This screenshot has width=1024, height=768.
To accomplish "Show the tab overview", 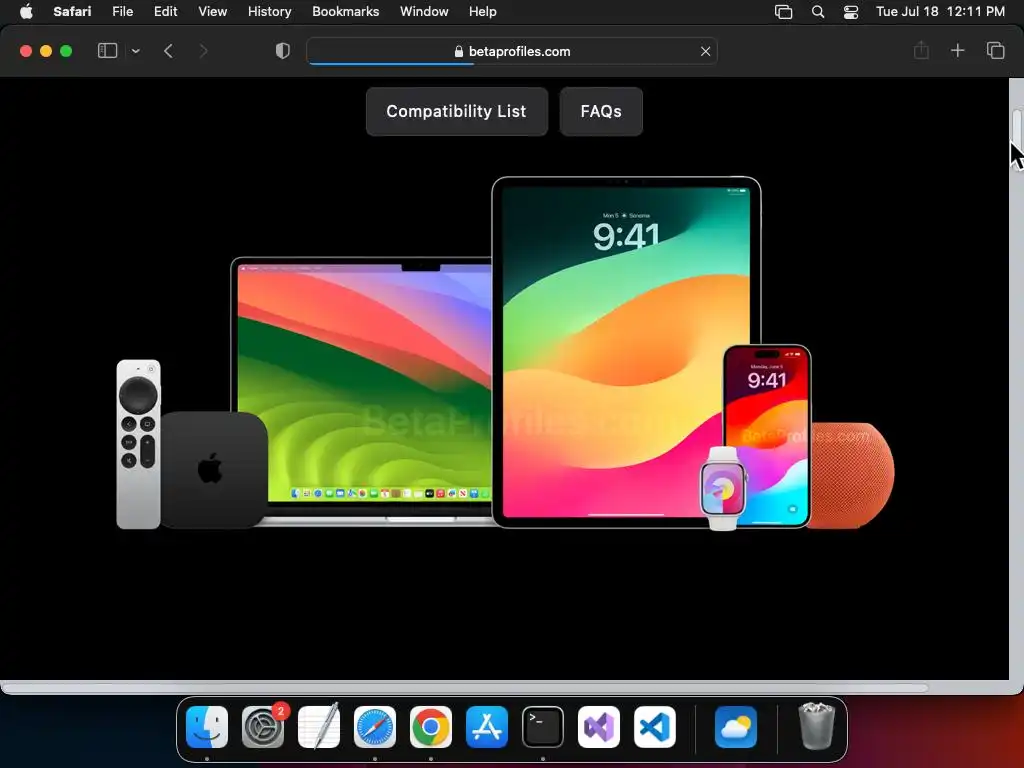I will pyautogui.click(x=995, y=50).
